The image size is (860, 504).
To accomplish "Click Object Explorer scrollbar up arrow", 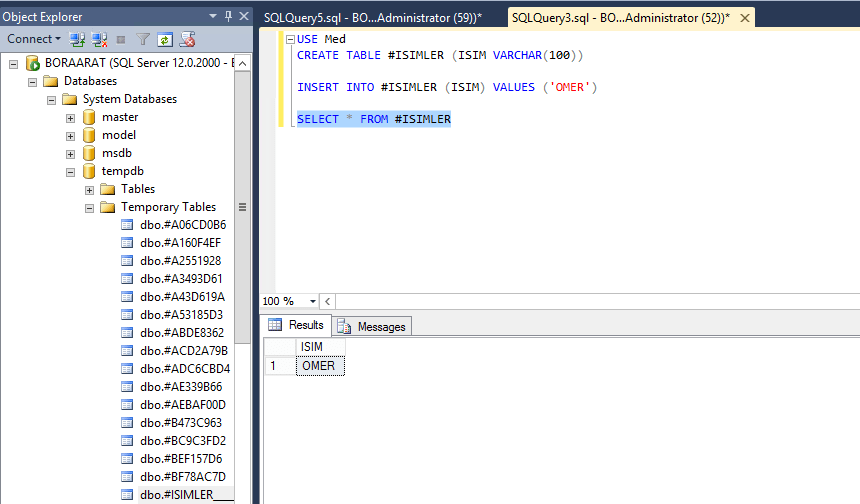I will [x=242, y=63].
